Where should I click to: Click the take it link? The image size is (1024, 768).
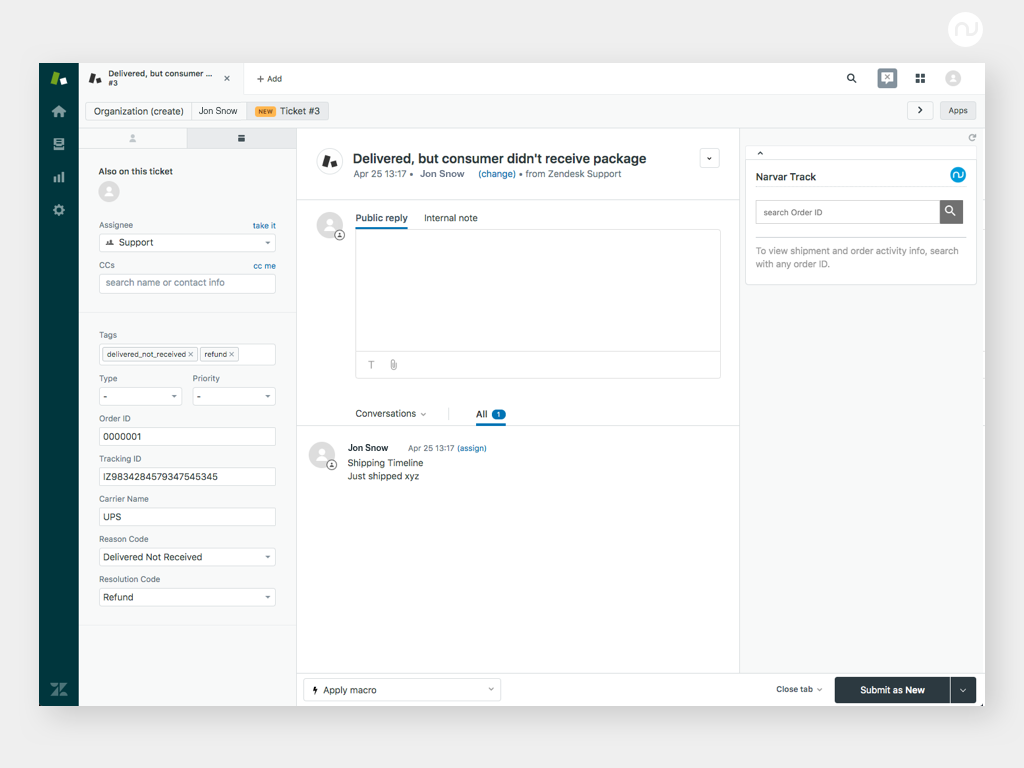pyautogui.click(x=264, y=226)
